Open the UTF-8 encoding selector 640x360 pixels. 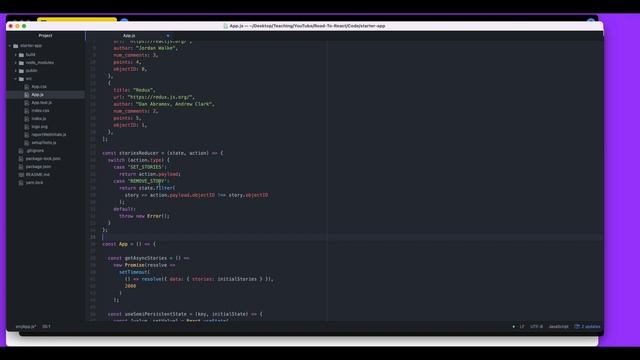(x=536, y=327)
